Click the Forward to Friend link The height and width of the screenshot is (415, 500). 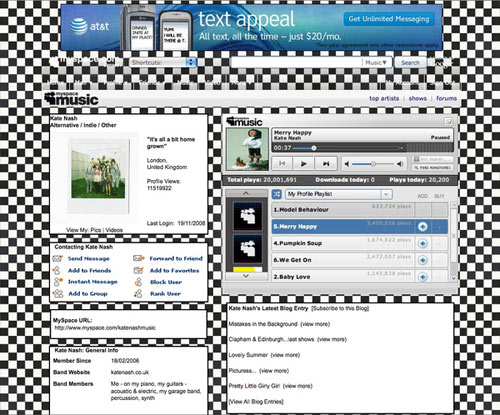[176, 258]
